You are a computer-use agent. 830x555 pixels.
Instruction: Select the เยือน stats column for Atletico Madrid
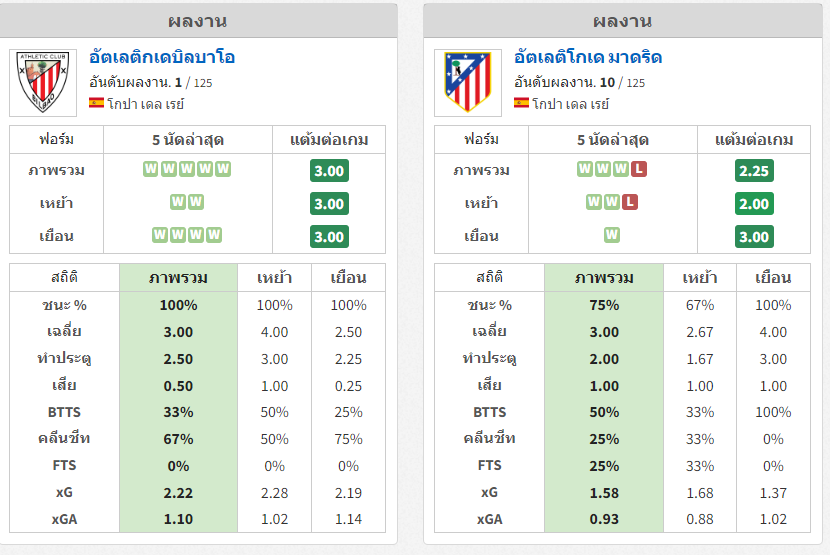(x=773, y=278)
